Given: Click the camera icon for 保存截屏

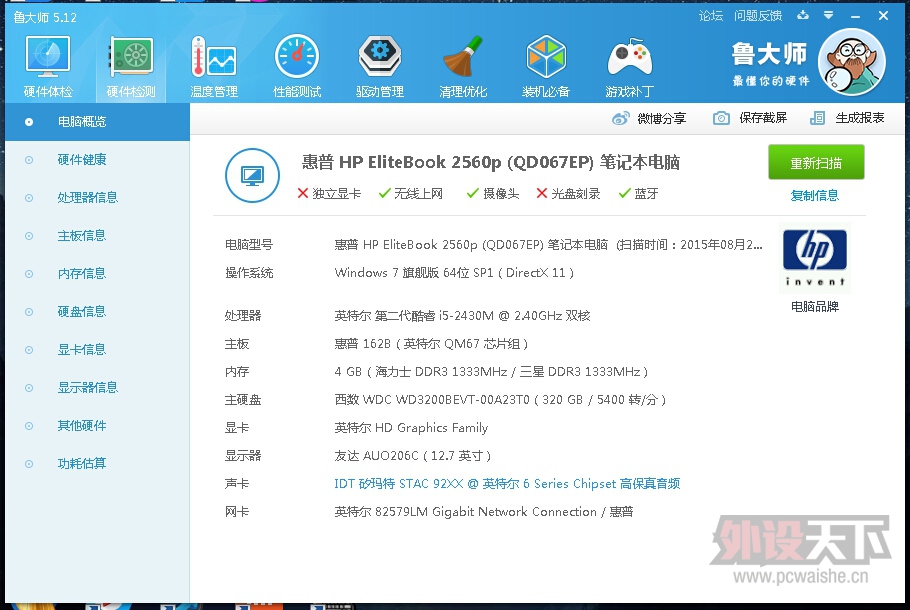Looking at the screenshot, I should coord(721,118).
